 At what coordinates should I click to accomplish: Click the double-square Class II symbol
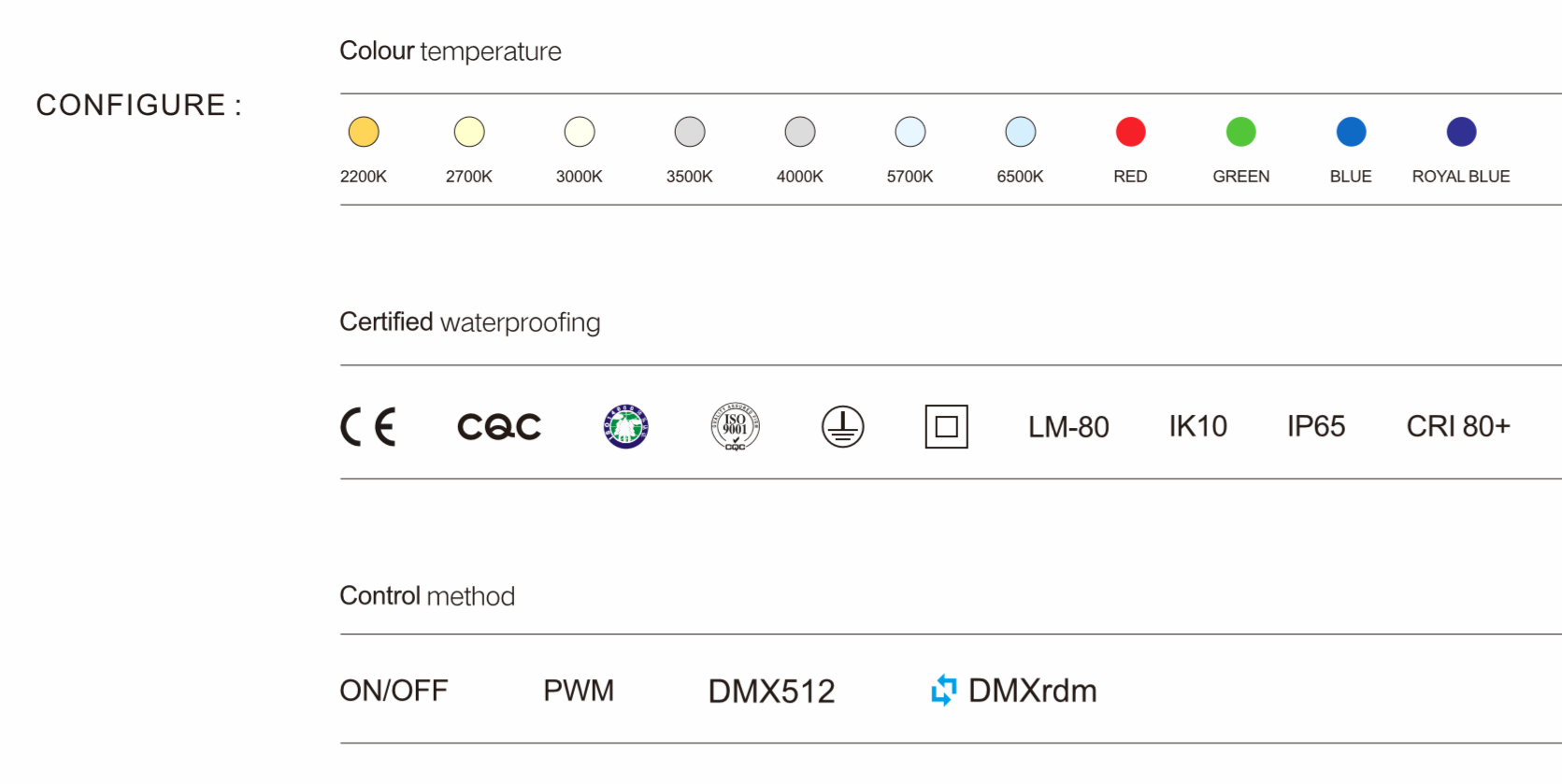coord(947,427)
